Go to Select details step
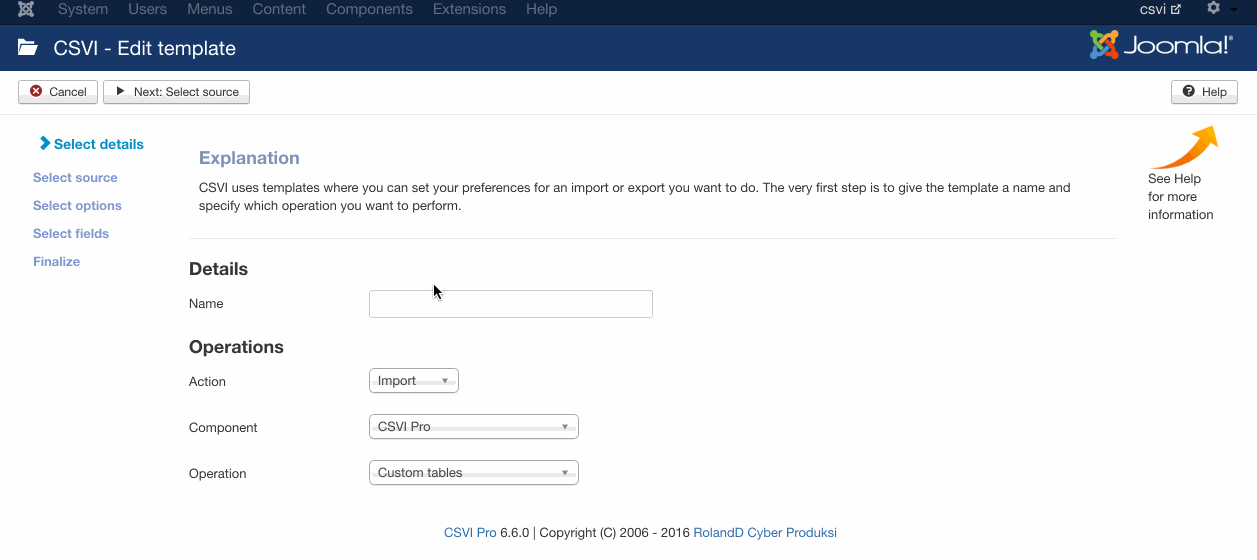Screen dimensions: 1257x560 pos(91,144)
